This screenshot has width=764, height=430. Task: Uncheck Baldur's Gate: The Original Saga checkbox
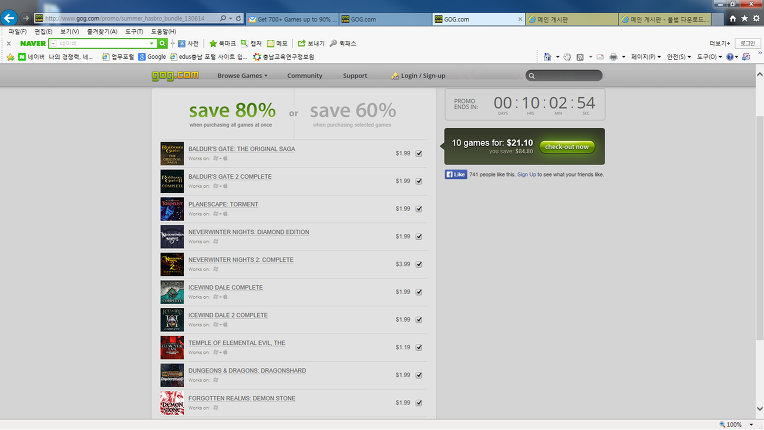[419, 153]
